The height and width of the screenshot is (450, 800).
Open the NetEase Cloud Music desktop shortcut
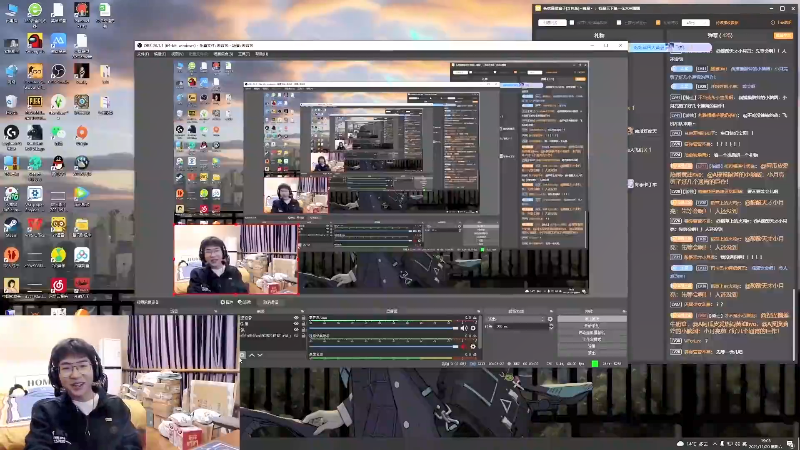[58, 286]
